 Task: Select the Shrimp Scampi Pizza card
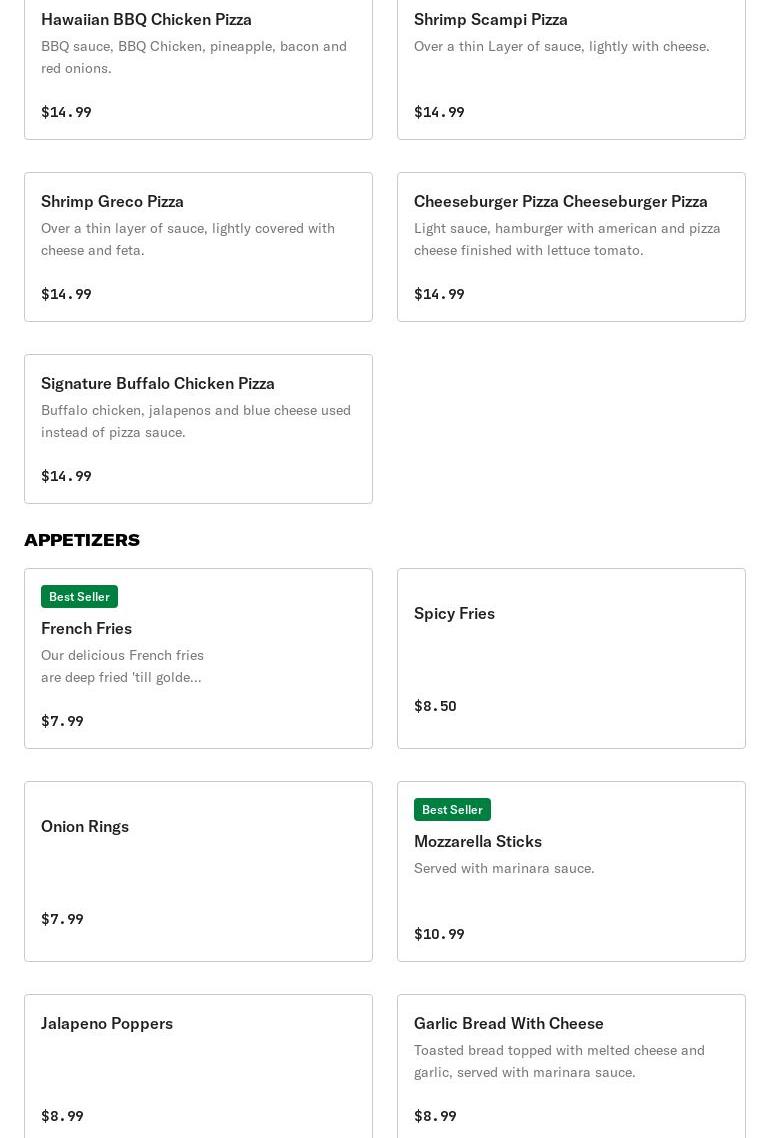[x=571, y=69]
